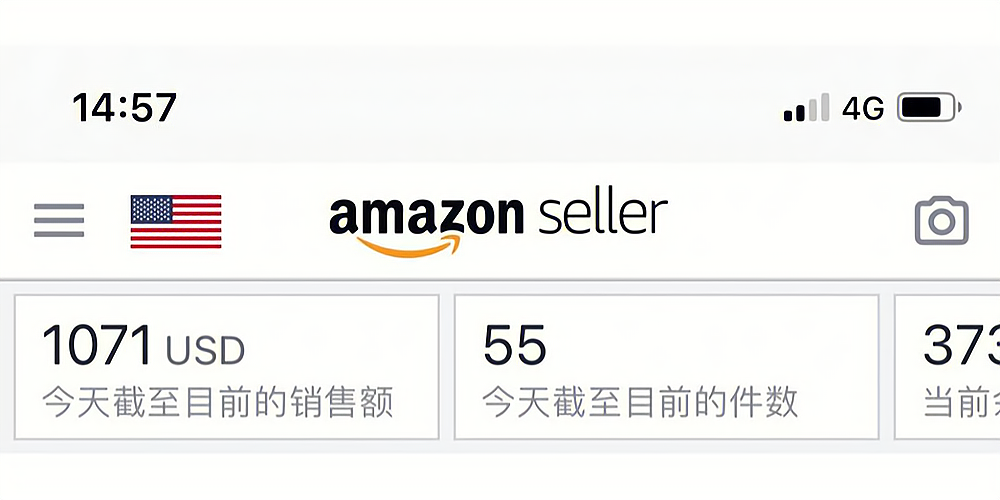This screenshot has height=500, width=1000.
Task: Open the camera scanner icon
Action: click(x=941, y=221)
